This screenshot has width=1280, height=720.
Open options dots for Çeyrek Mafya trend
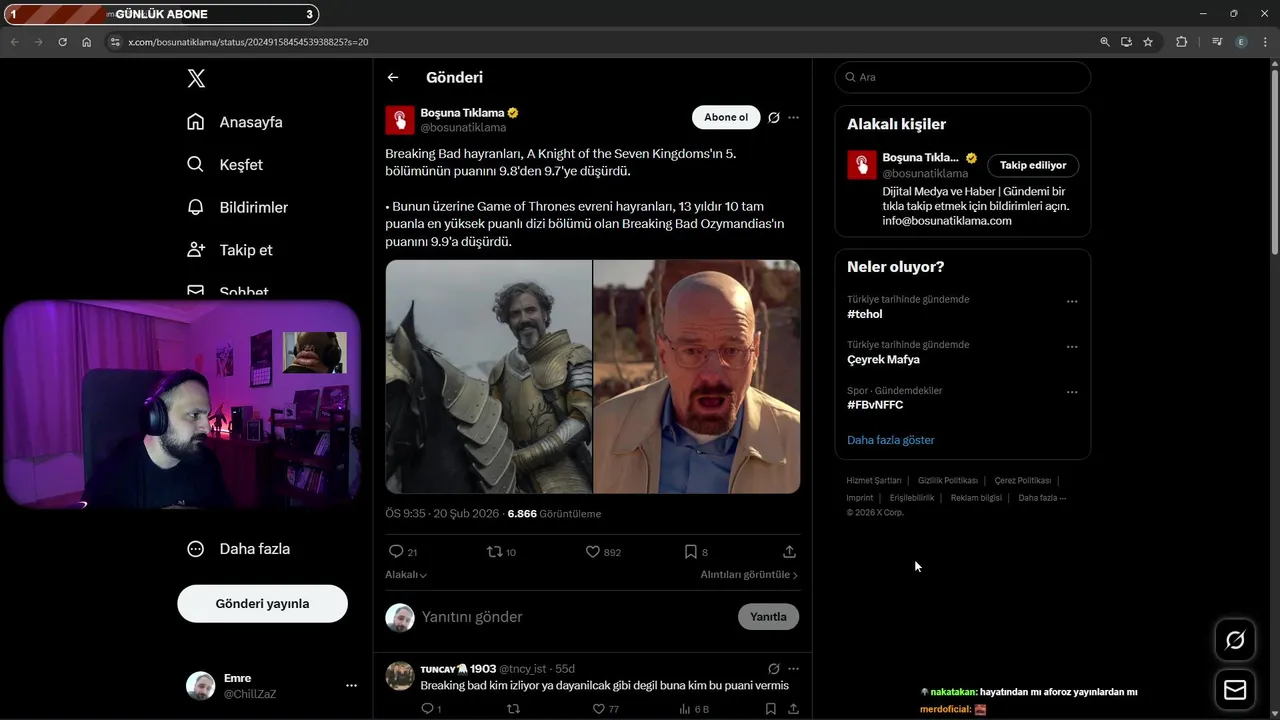[1072, 347]
